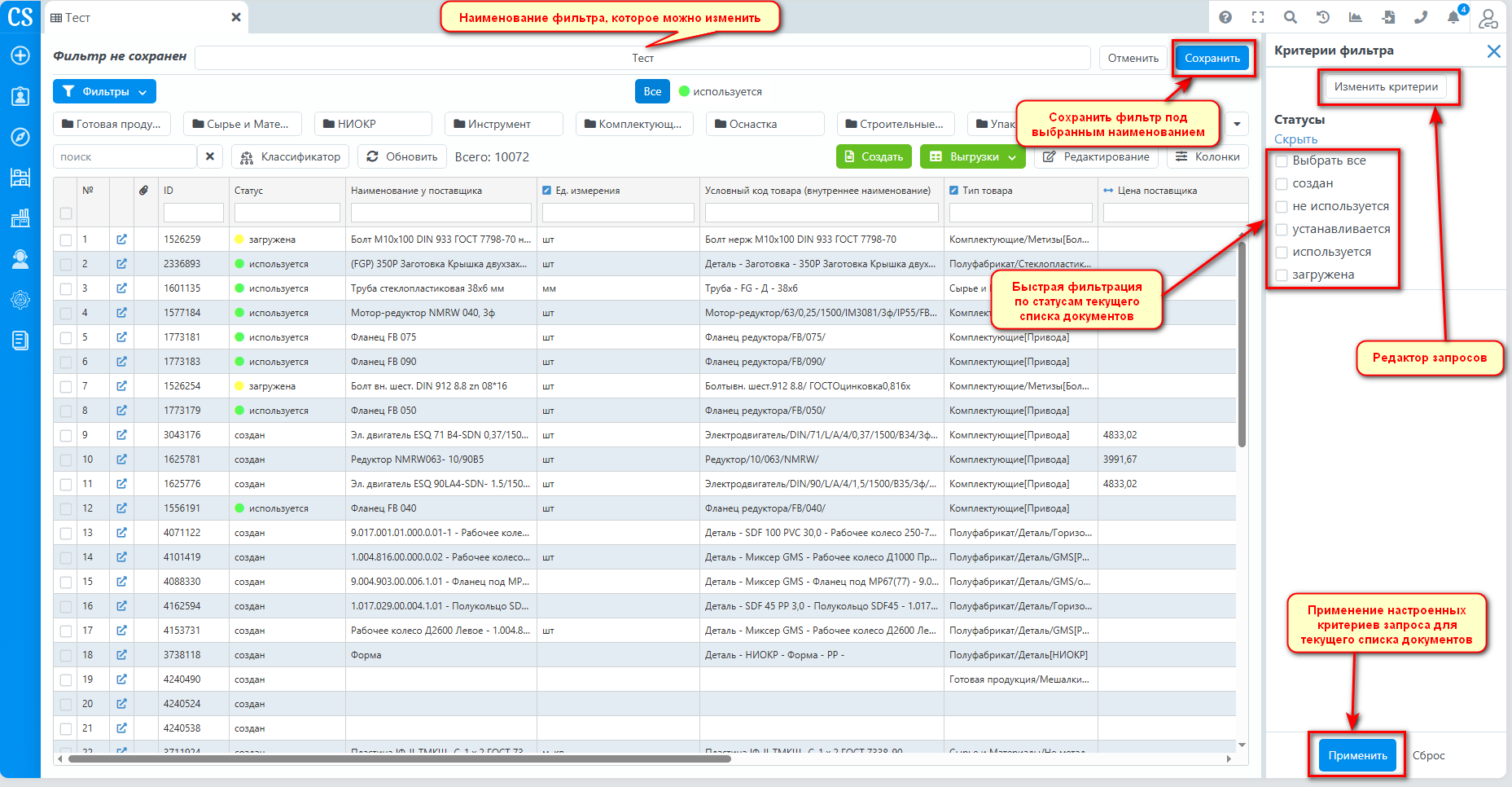Click the filter name field 'Тест'

coord(642,58)
